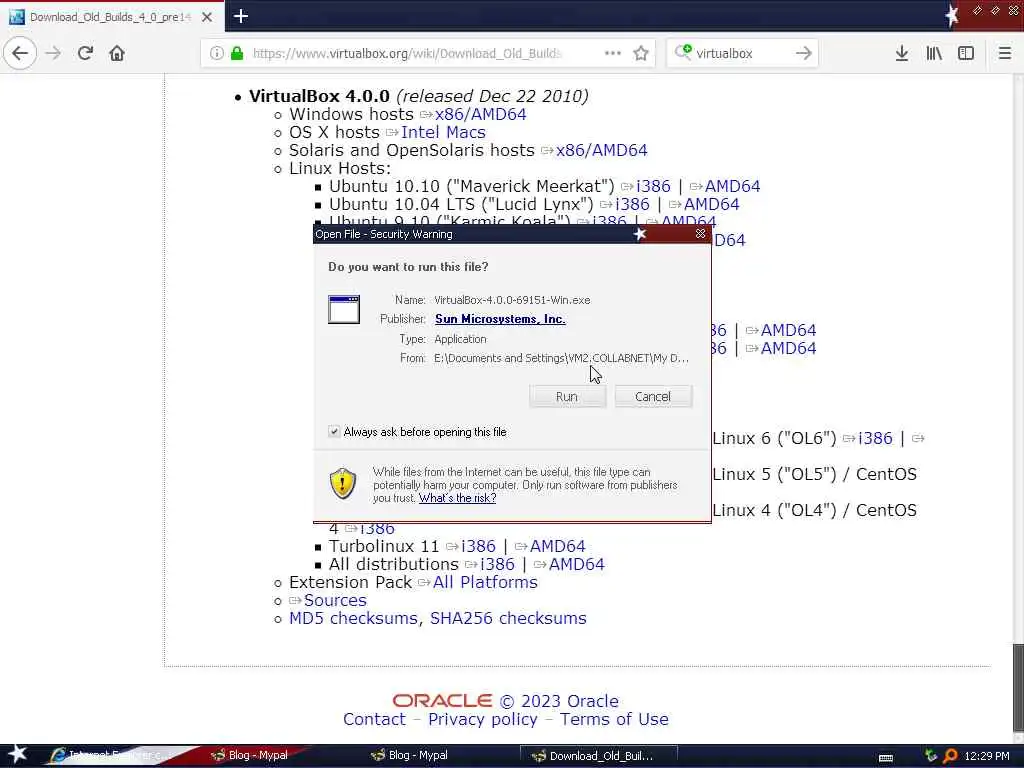
Task: Click the application file icon in the dialog
Action: [x=344, y=309]
